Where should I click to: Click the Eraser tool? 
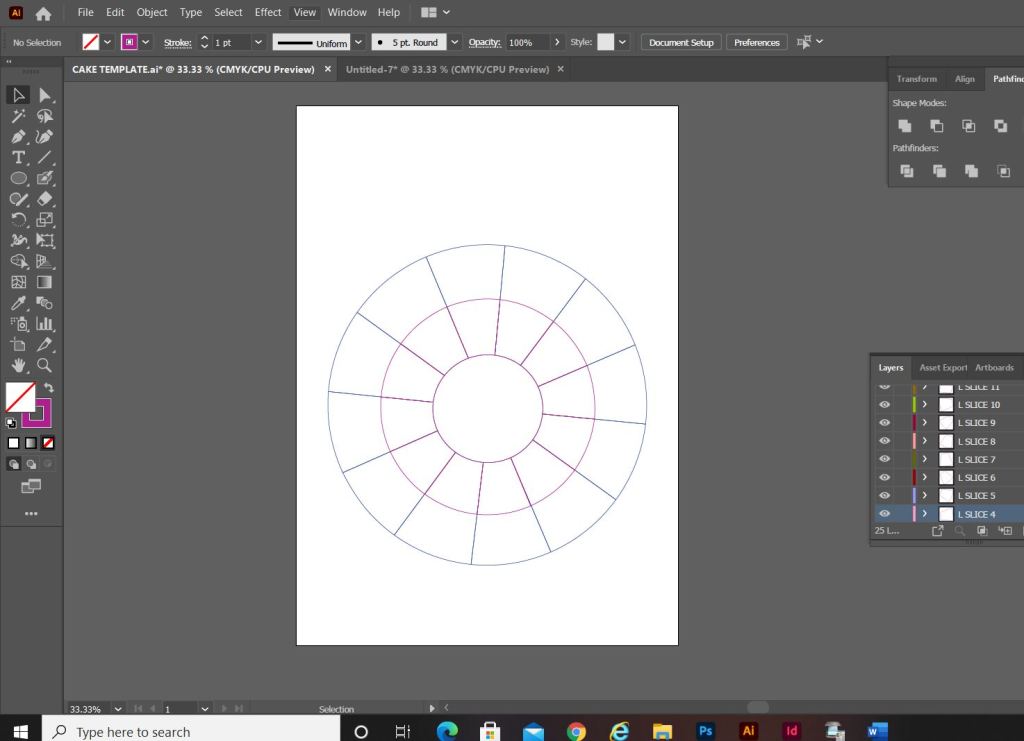coord(44,199)
